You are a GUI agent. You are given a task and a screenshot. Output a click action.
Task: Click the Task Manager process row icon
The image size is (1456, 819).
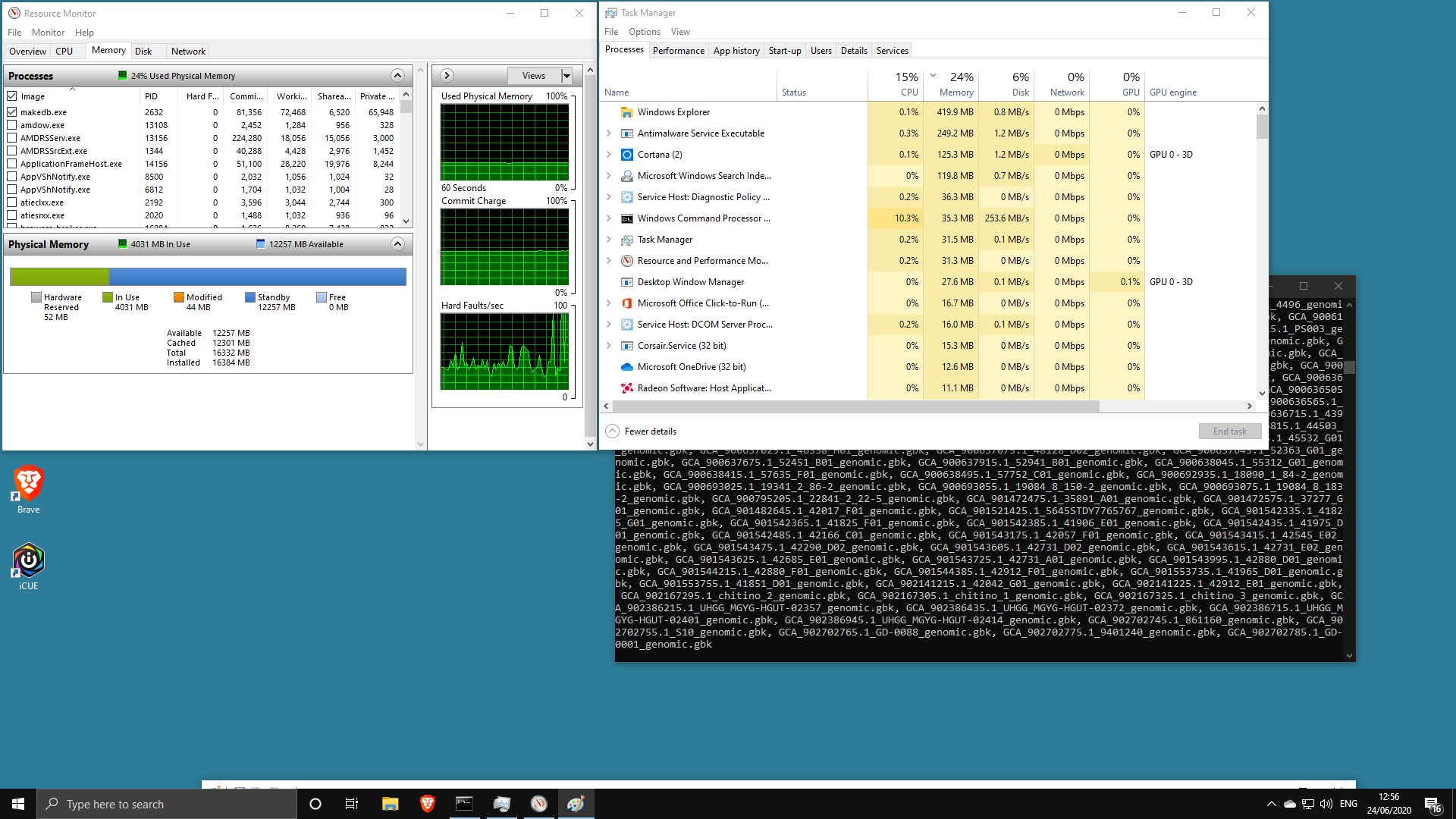tap(626, 240)
